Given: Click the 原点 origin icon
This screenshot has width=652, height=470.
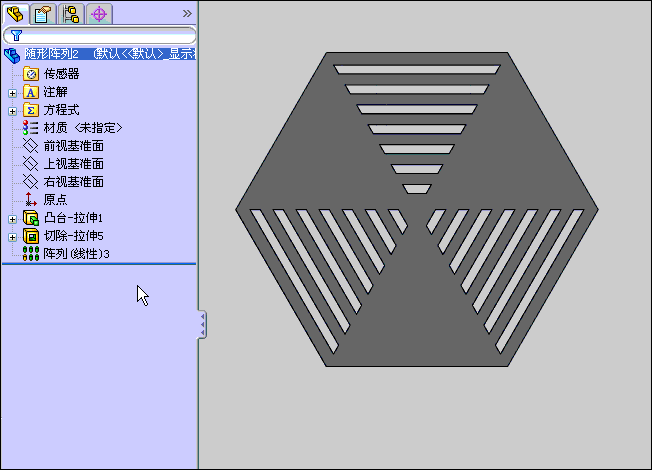Looking at the screenshot, I should (30, 199).
